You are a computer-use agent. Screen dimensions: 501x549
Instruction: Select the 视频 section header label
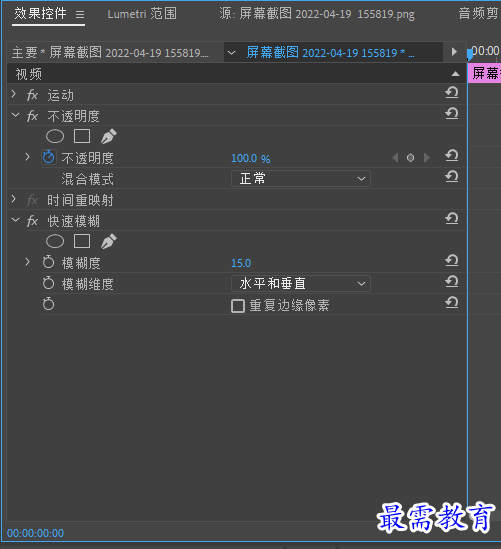(x=28, y=74)
